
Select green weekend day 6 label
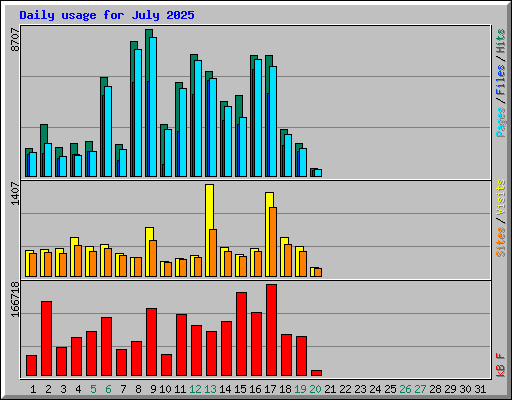[x=108, y=389]
